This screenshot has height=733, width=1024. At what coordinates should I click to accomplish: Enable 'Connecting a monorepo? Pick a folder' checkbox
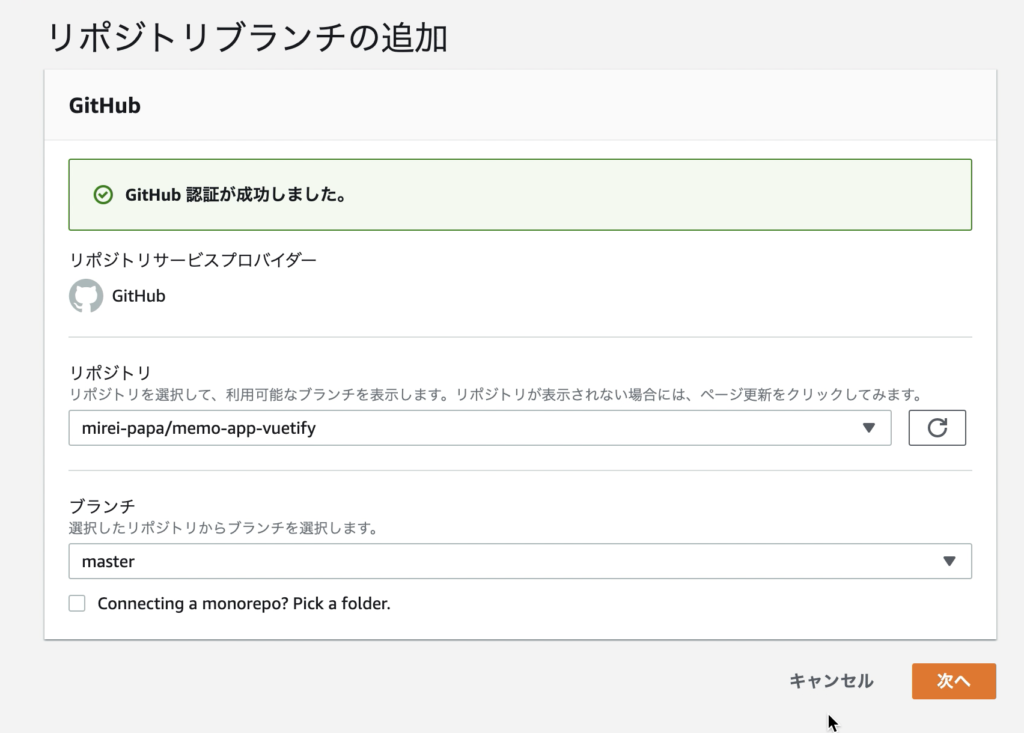click(x=77, y=603)
